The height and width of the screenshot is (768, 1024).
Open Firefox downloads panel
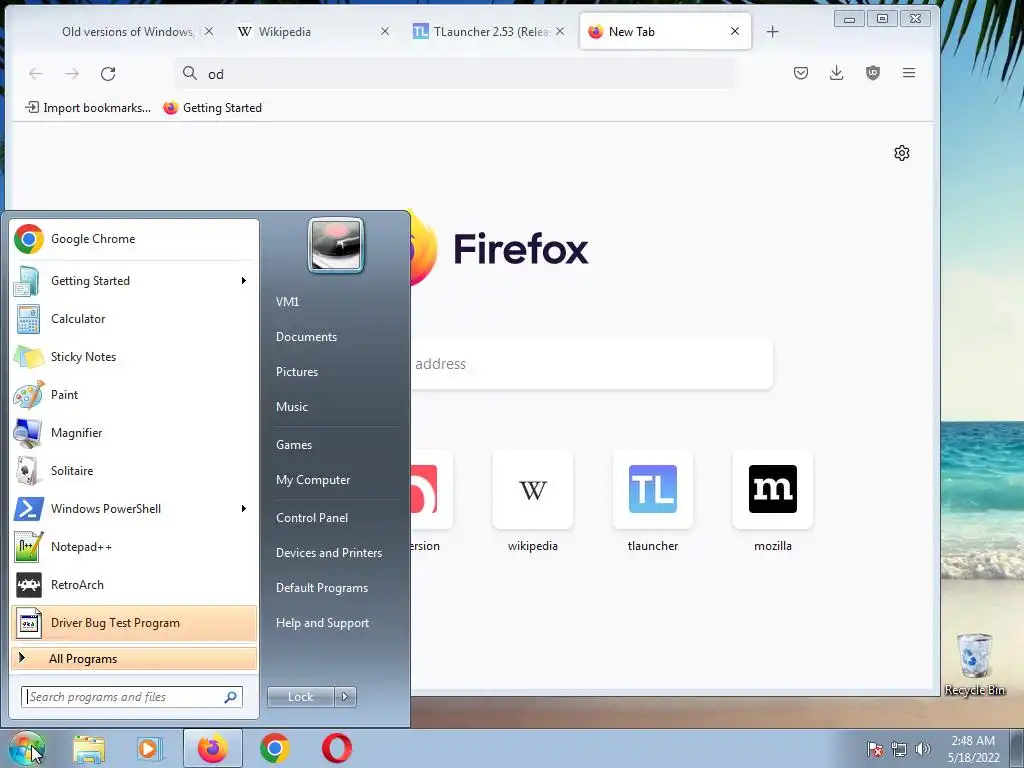tap(837, 73)
